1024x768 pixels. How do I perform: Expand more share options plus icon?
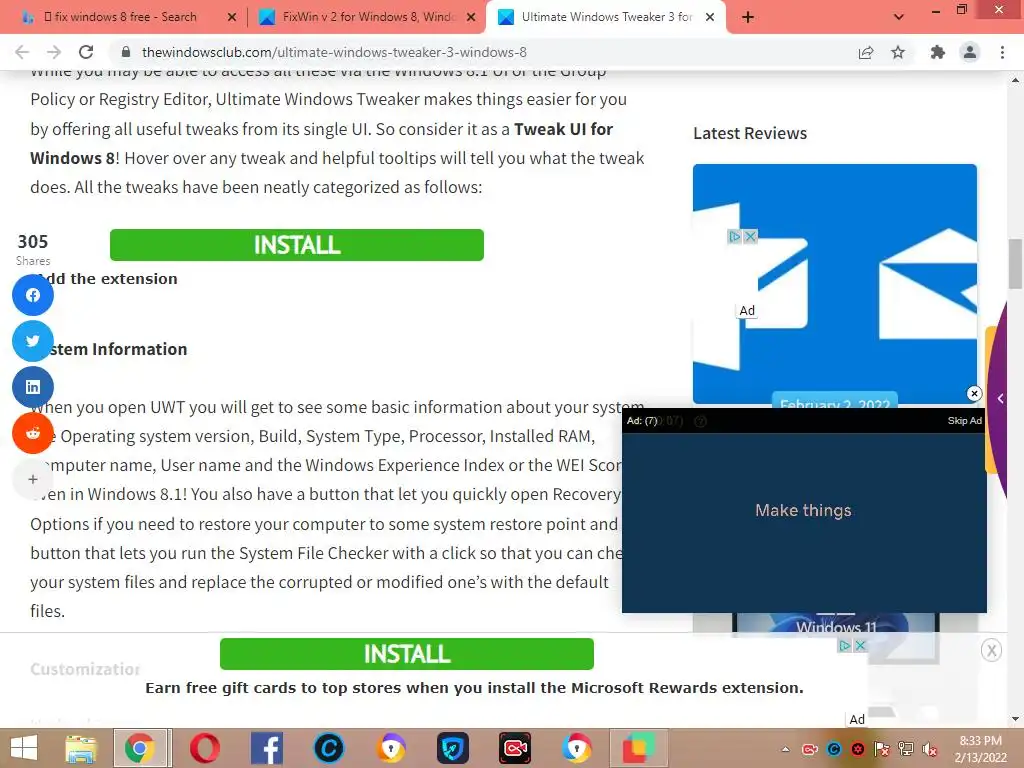coord(33,479)
